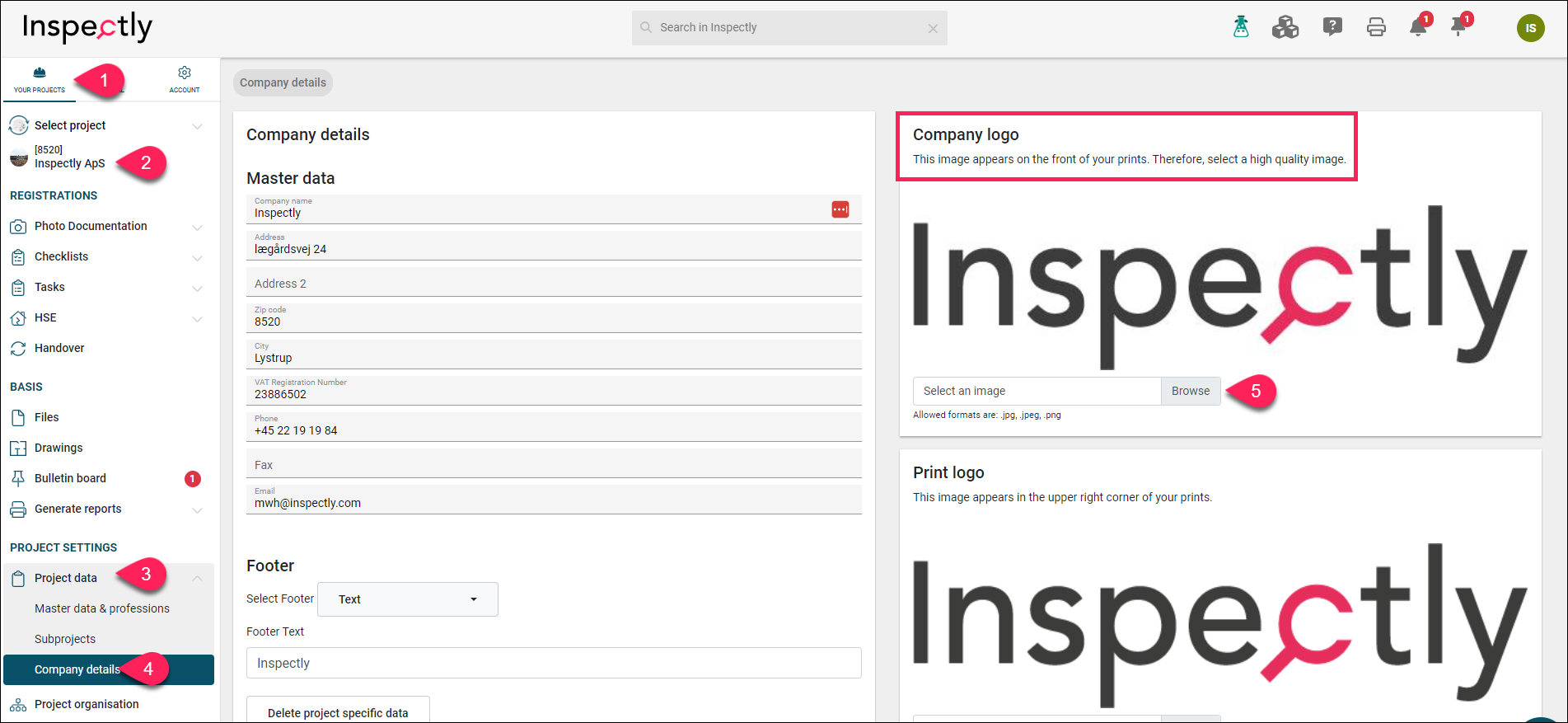
Task: Click the VAT Registration Number field
Action: point(554,391)
